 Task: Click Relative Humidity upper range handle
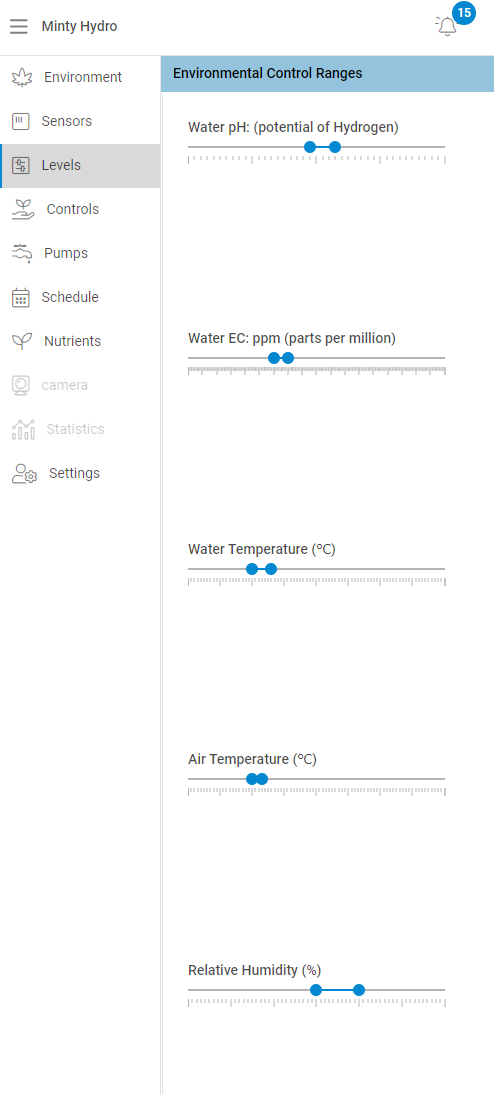[x=359, y=990]
